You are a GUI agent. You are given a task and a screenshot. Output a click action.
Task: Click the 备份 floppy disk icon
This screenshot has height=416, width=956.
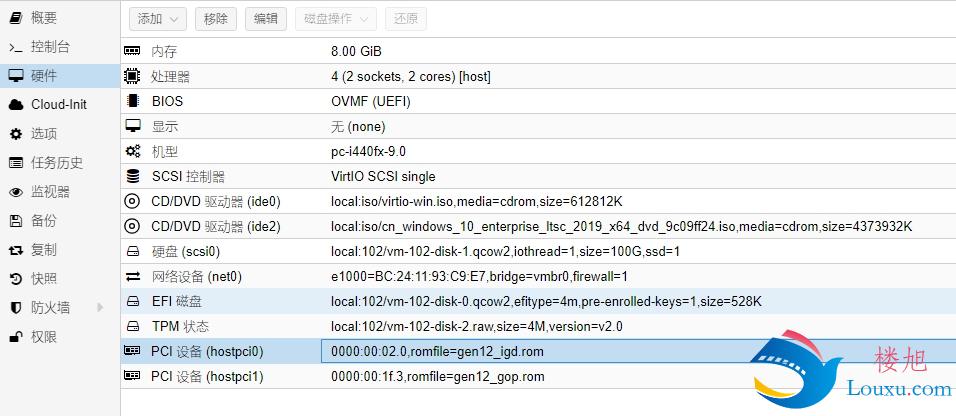point(16,221)
